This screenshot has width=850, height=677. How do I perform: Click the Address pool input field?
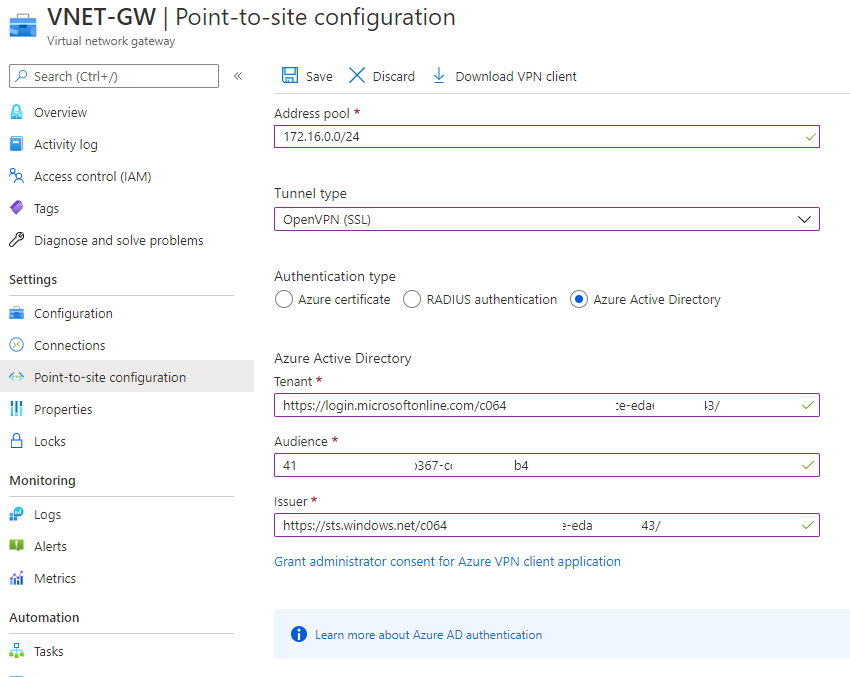tap(546, 137)
